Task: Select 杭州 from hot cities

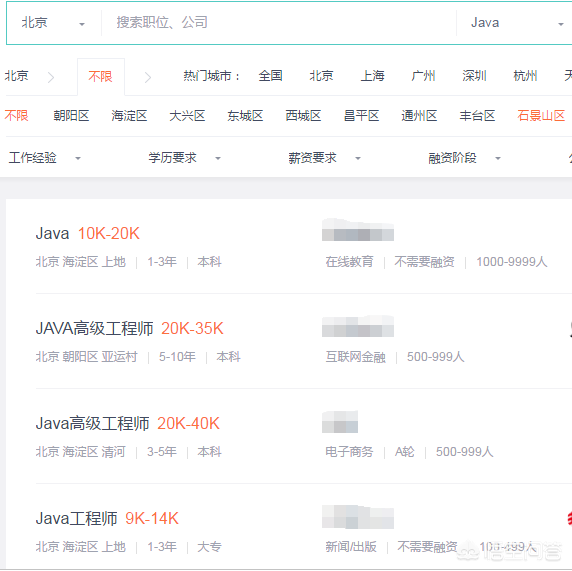Action: pos(525,76)
